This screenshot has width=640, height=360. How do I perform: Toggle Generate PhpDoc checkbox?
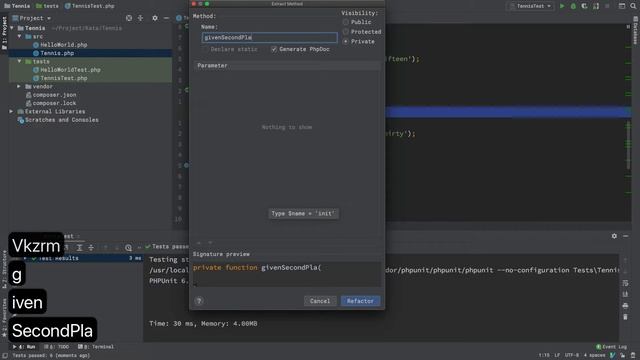274,49
